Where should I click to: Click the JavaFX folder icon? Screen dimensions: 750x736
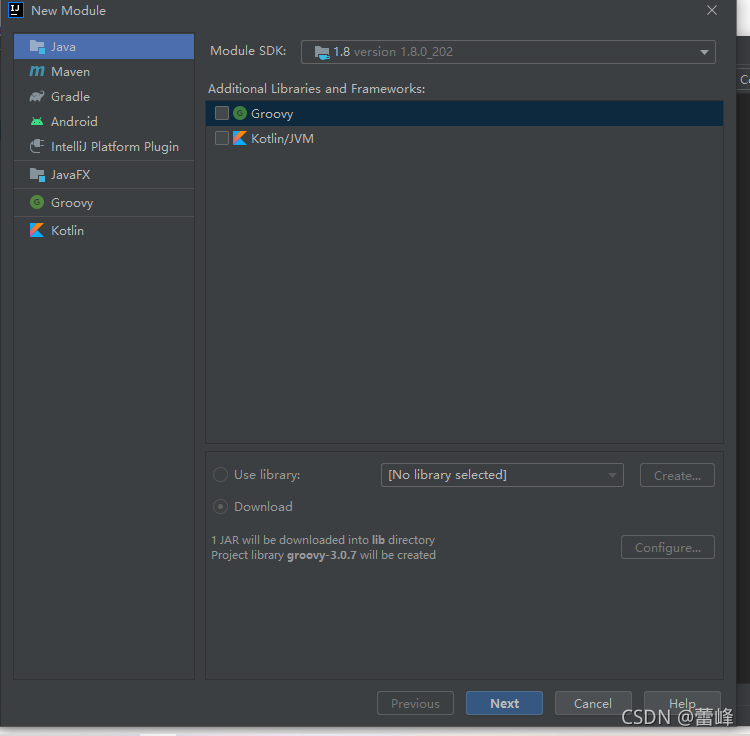(x=37, y=175)
